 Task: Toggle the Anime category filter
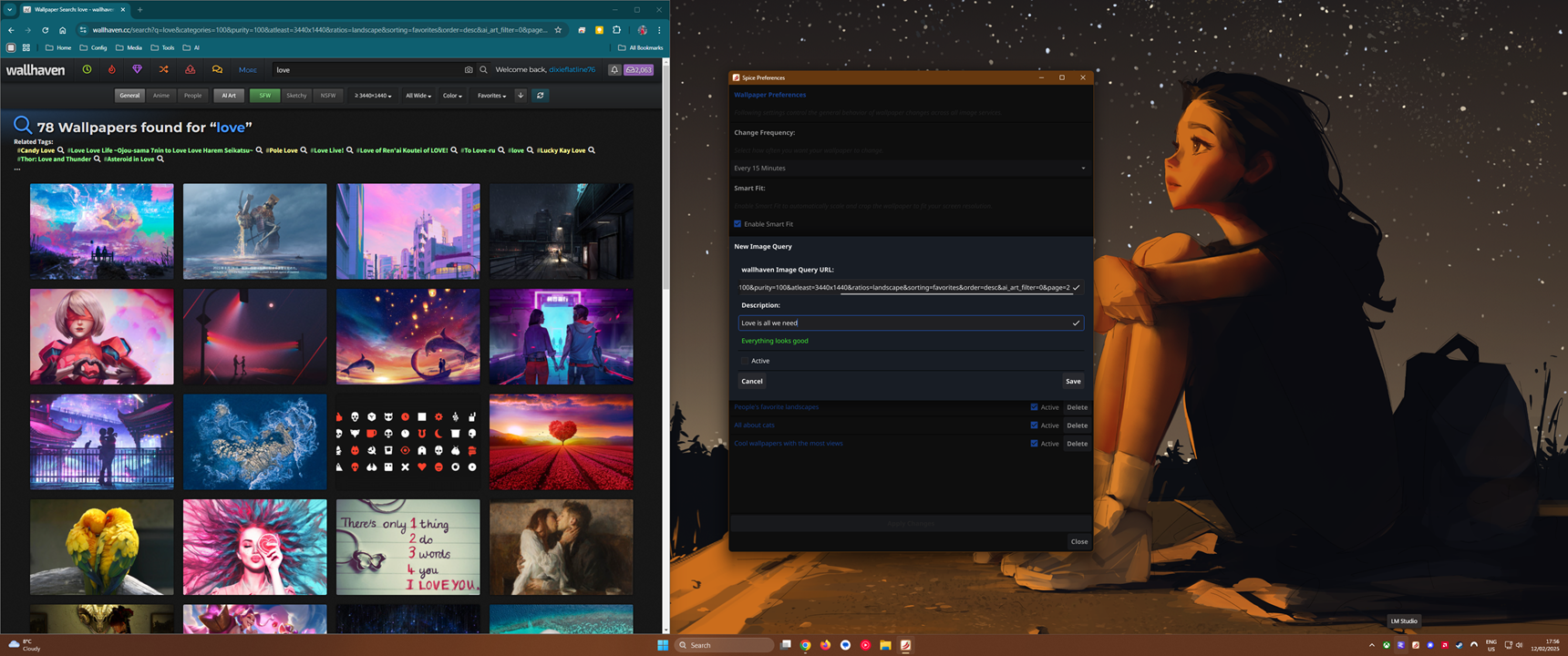[161, 95]
